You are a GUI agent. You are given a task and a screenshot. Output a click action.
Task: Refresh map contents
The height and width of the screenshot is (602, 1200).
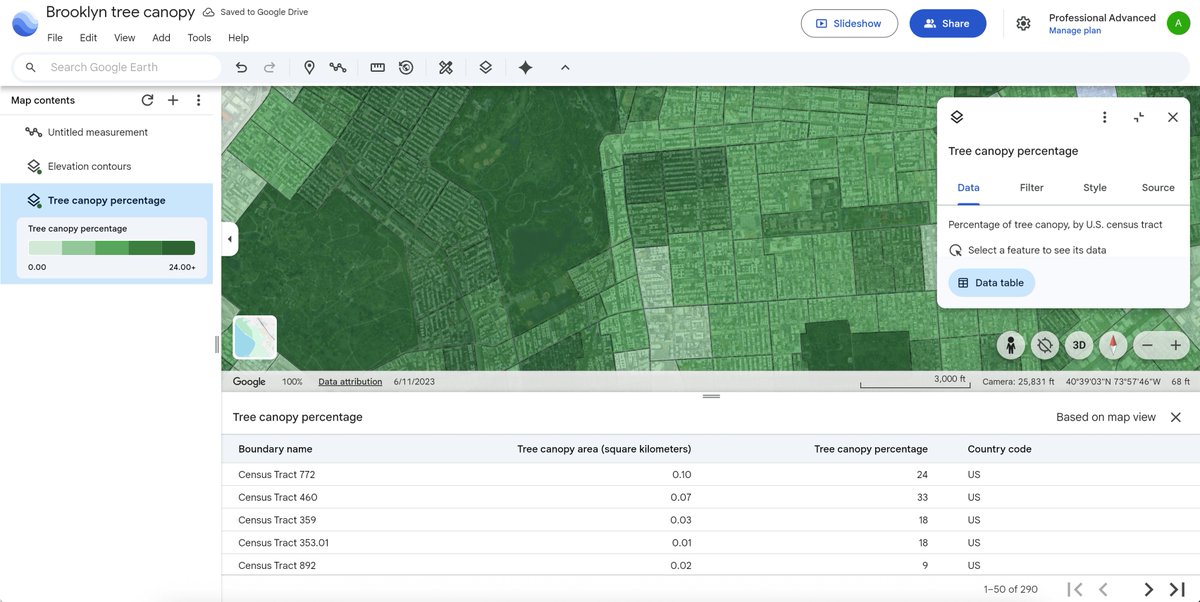[147, 100]
